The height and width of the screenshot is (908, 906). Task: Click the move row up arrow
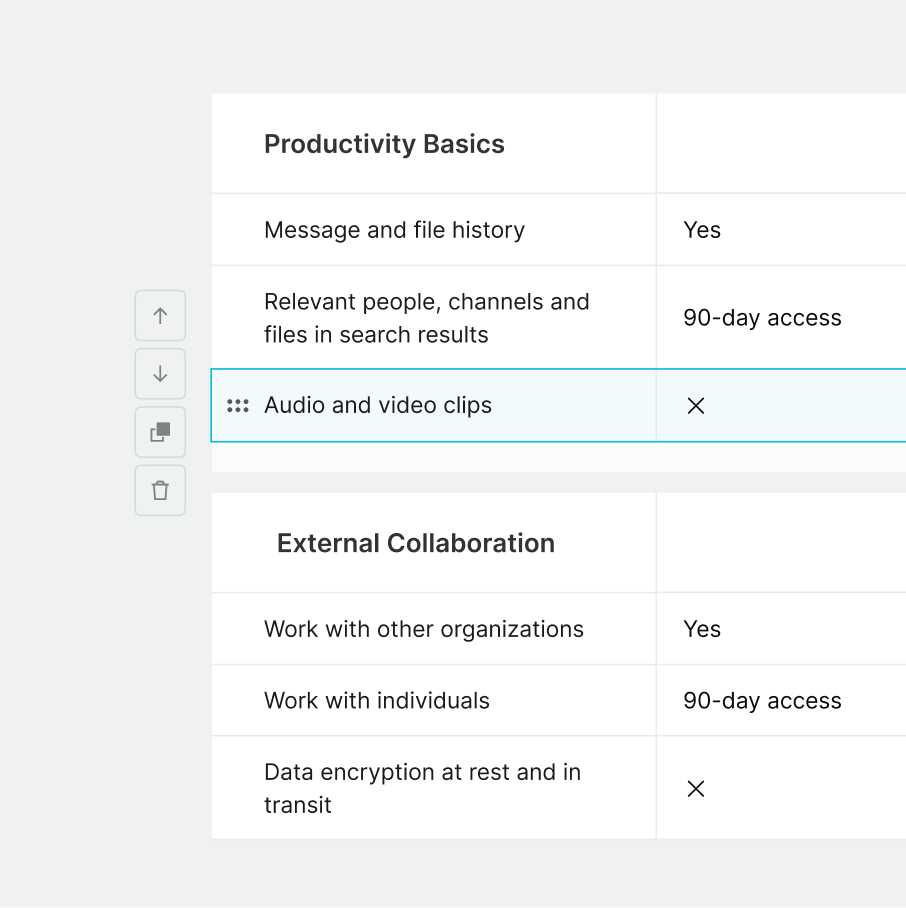point(160,316)
